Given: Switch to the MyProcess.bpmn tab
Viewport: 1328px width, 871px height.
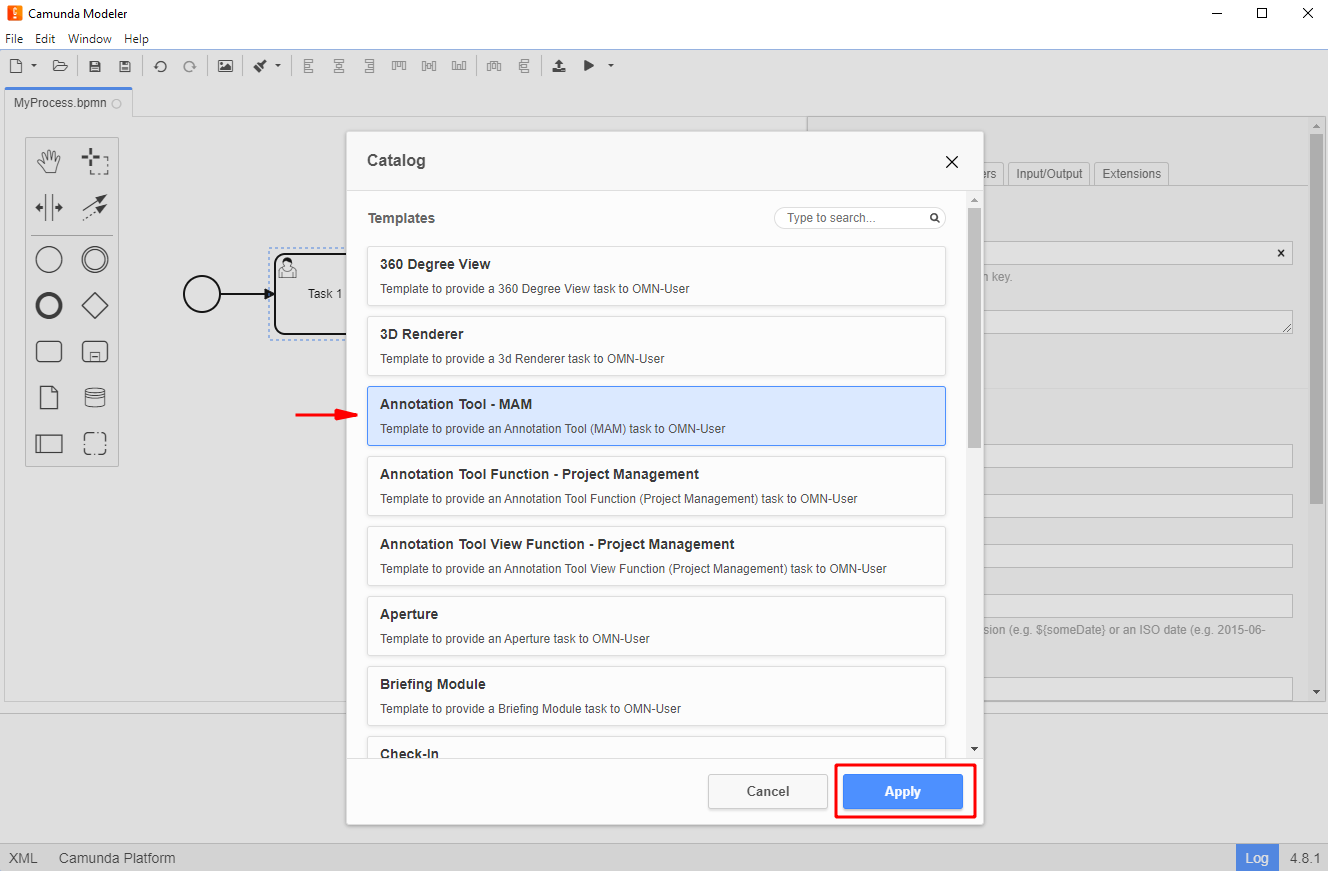Looking at the screenshot, I should point(60,103).
